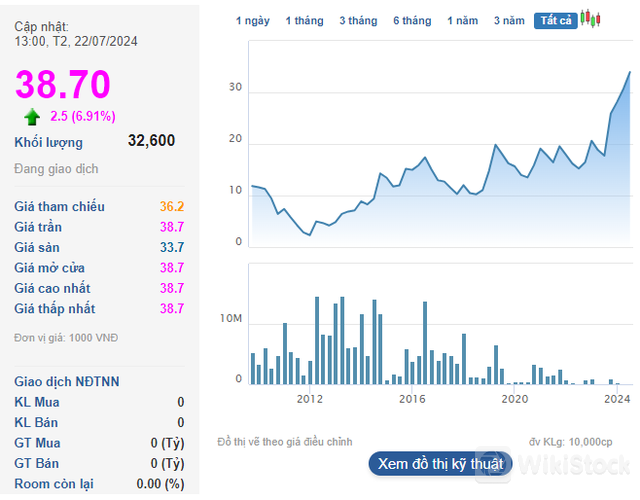Select the '3 năm' time range
Screen dimensions: 640x500
point(509,21)
